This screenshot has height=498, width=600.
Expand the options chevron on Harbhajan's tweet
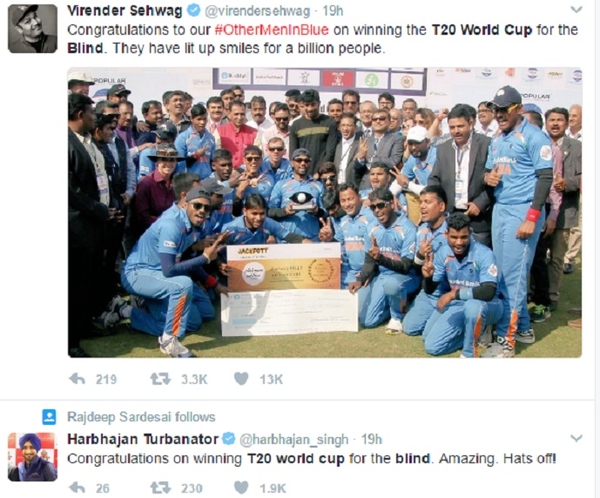(576, 438)
